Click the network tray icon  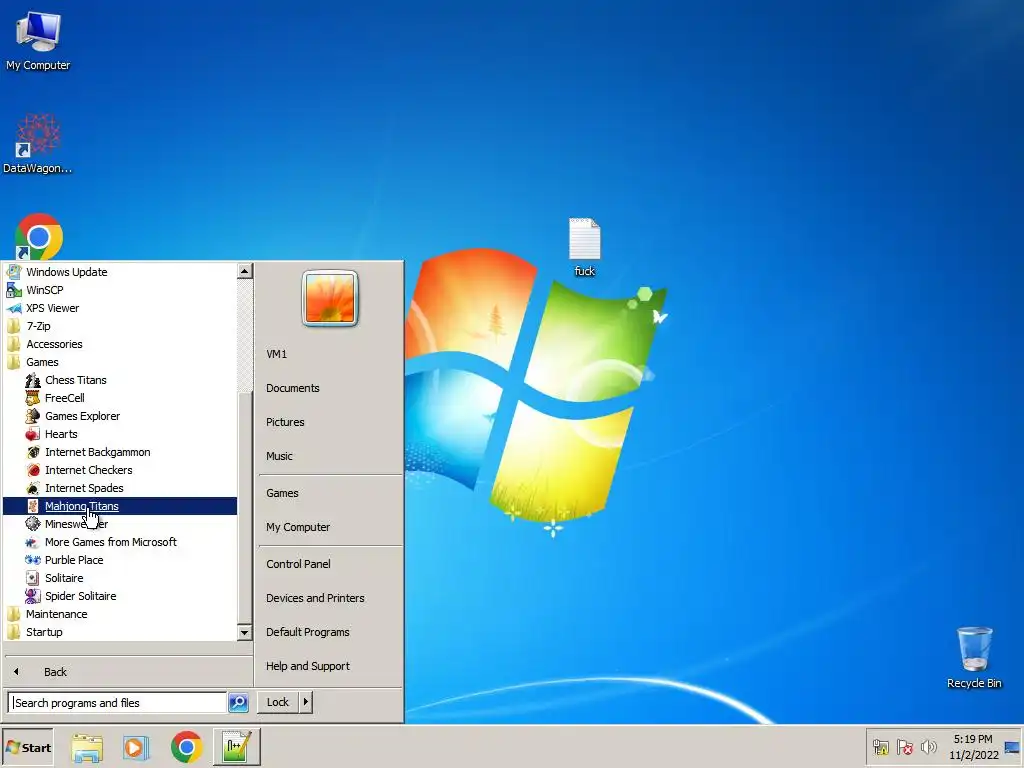[880, 747]
